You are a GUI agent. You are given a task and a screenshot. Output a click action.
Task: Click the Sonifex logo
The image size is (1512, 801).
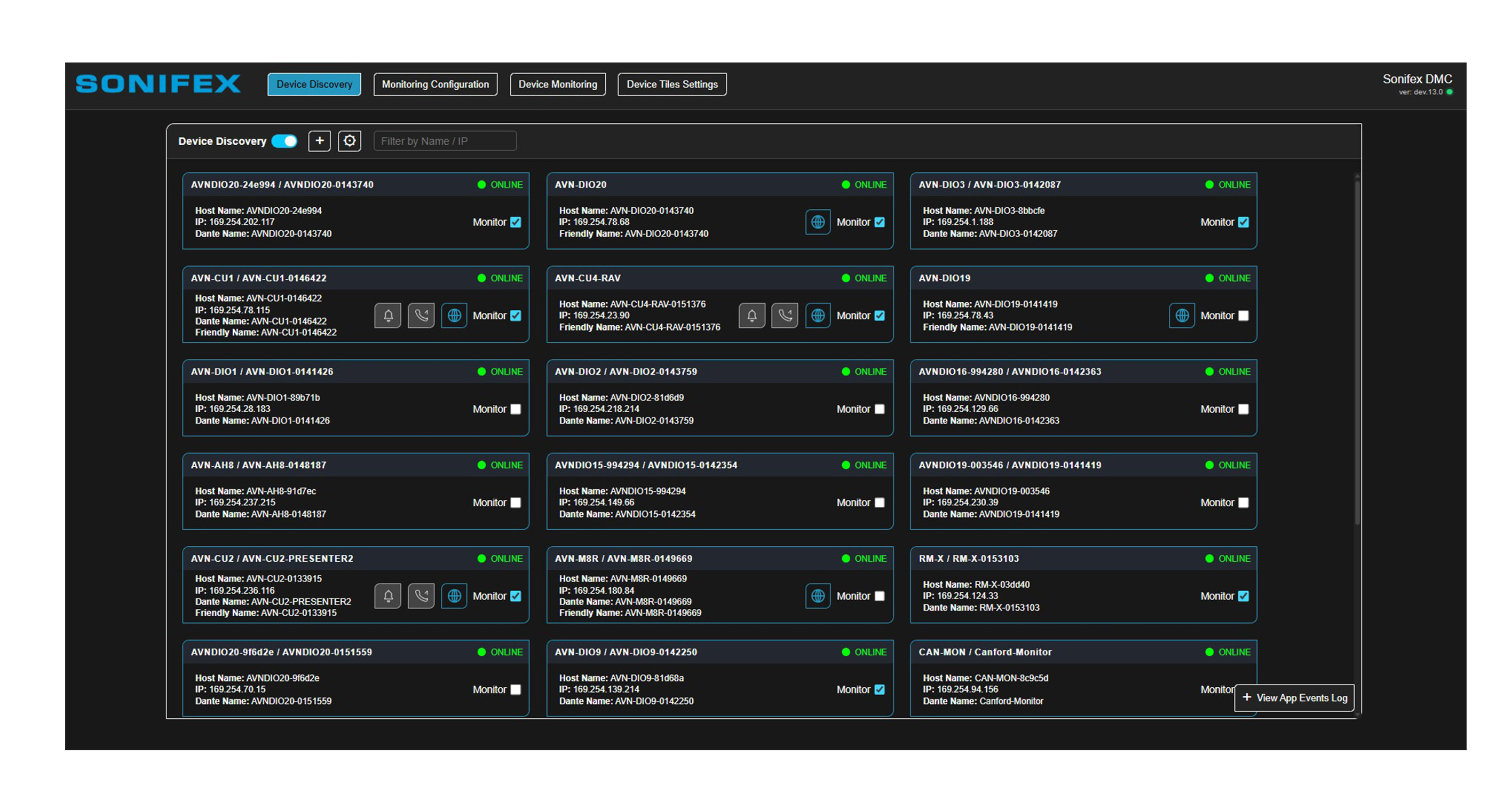pyautogui.click(x=158, y=84)
